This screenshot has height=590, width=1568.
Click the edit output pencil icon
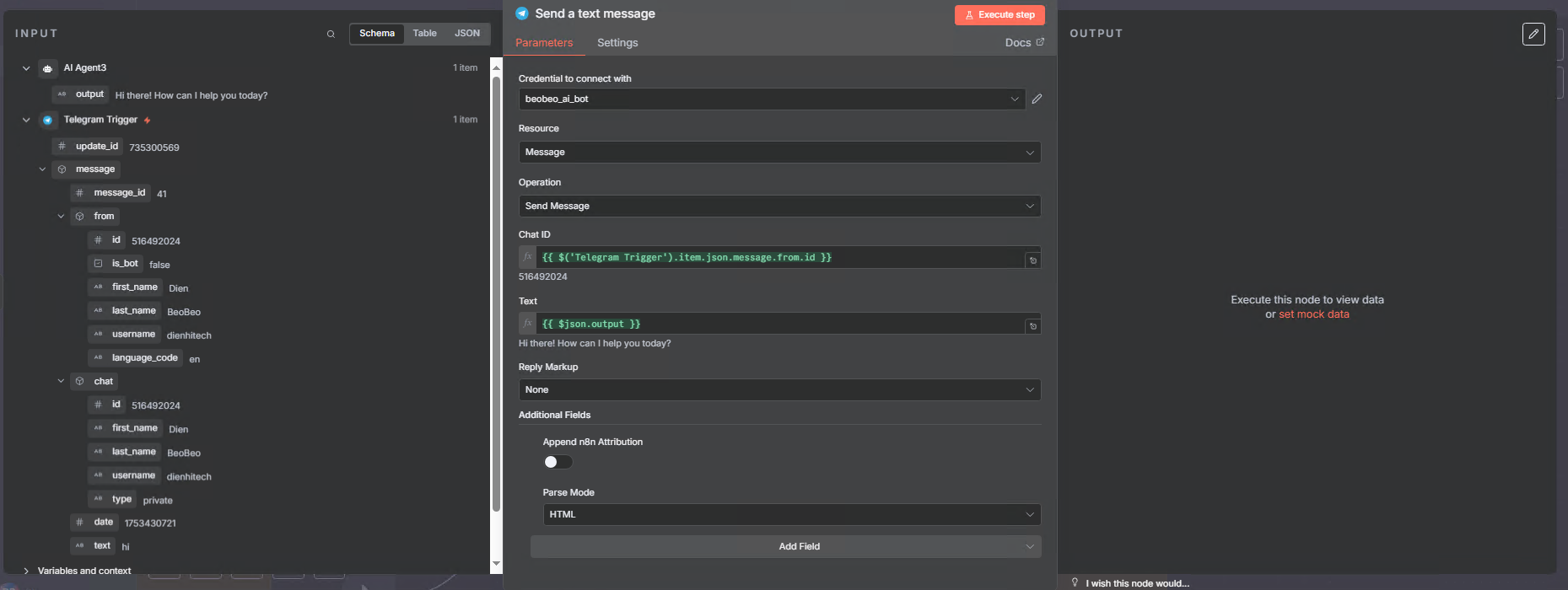[x=1533, y=34]
